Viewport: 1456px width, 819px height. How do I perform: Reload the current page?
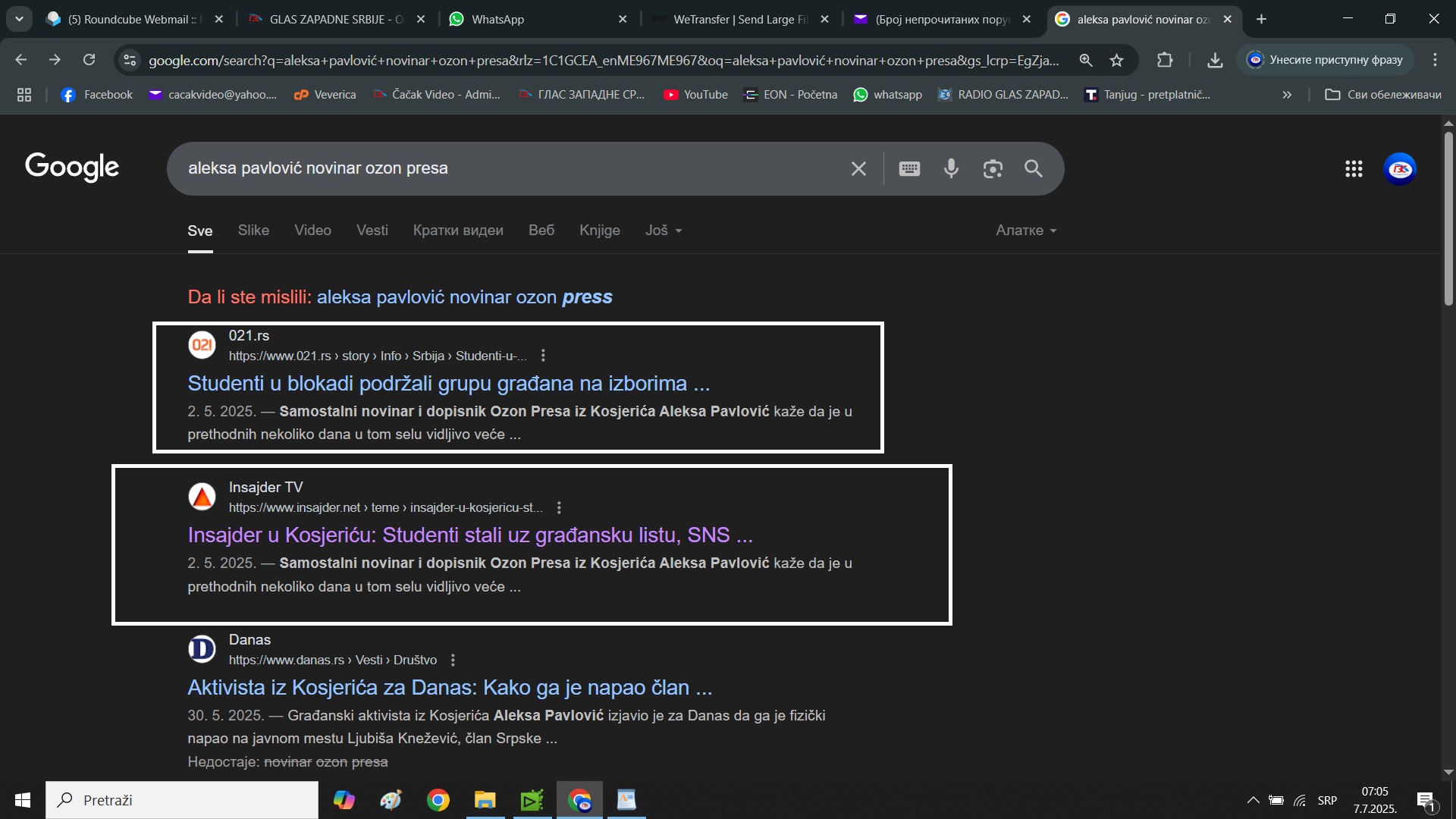coord(89,60)
